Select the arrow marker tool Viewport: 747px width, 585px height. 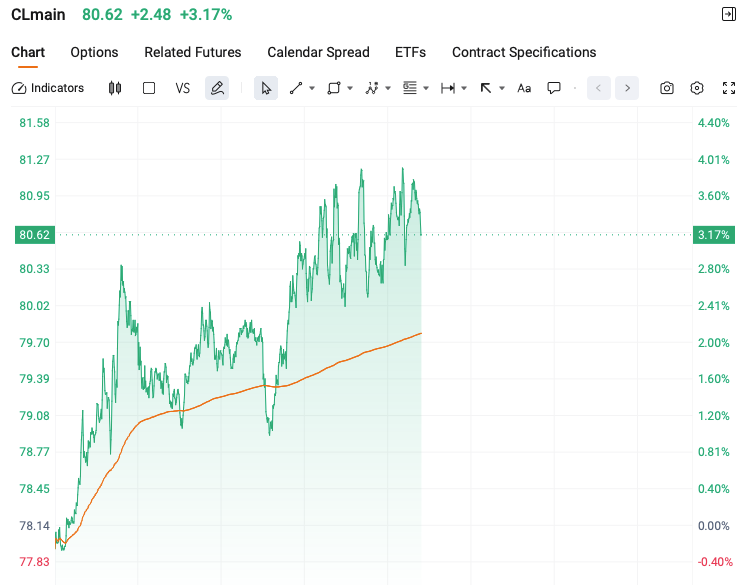pos(485,88)
